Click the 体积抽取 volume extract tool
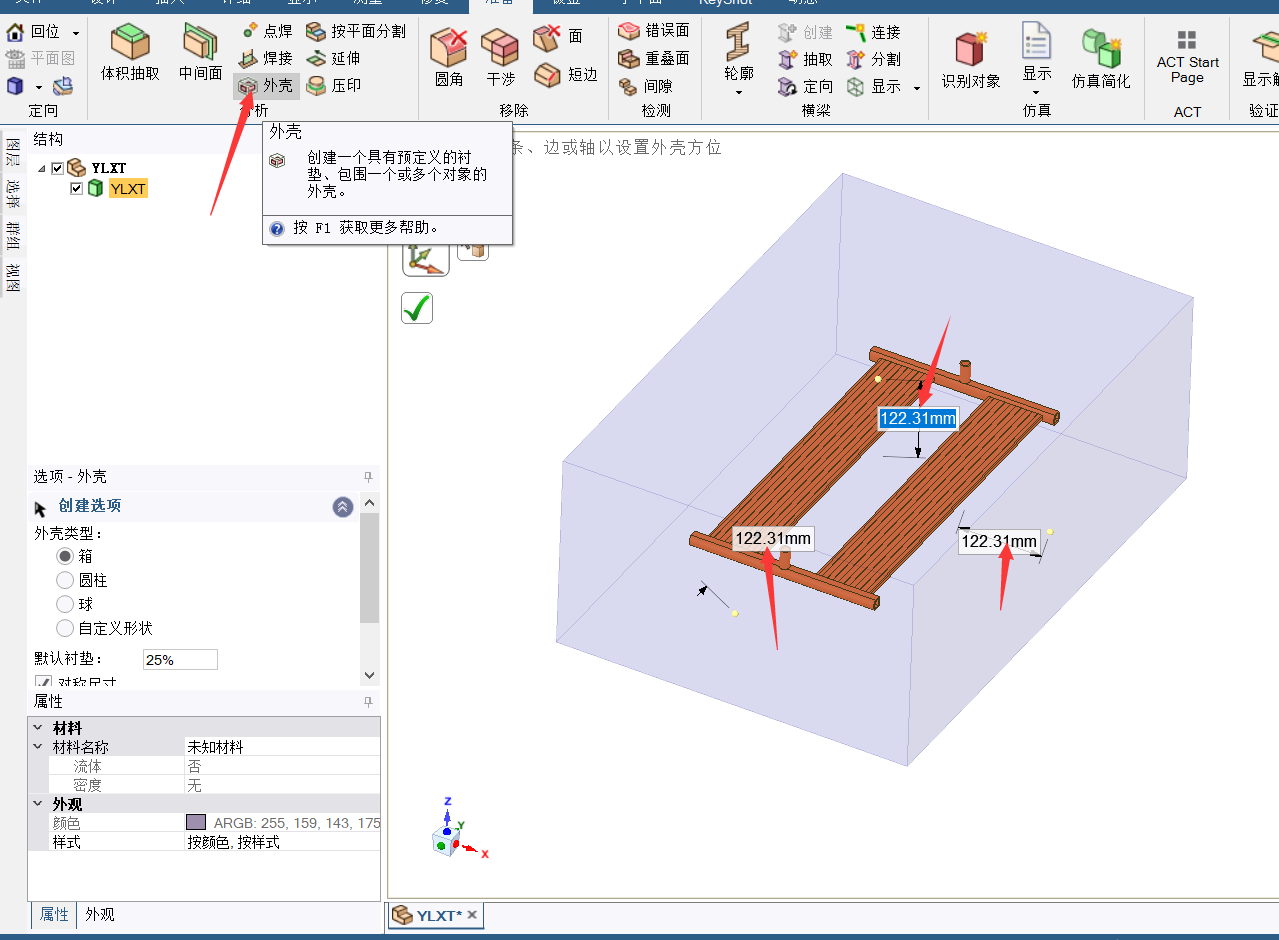 (130, 54)
